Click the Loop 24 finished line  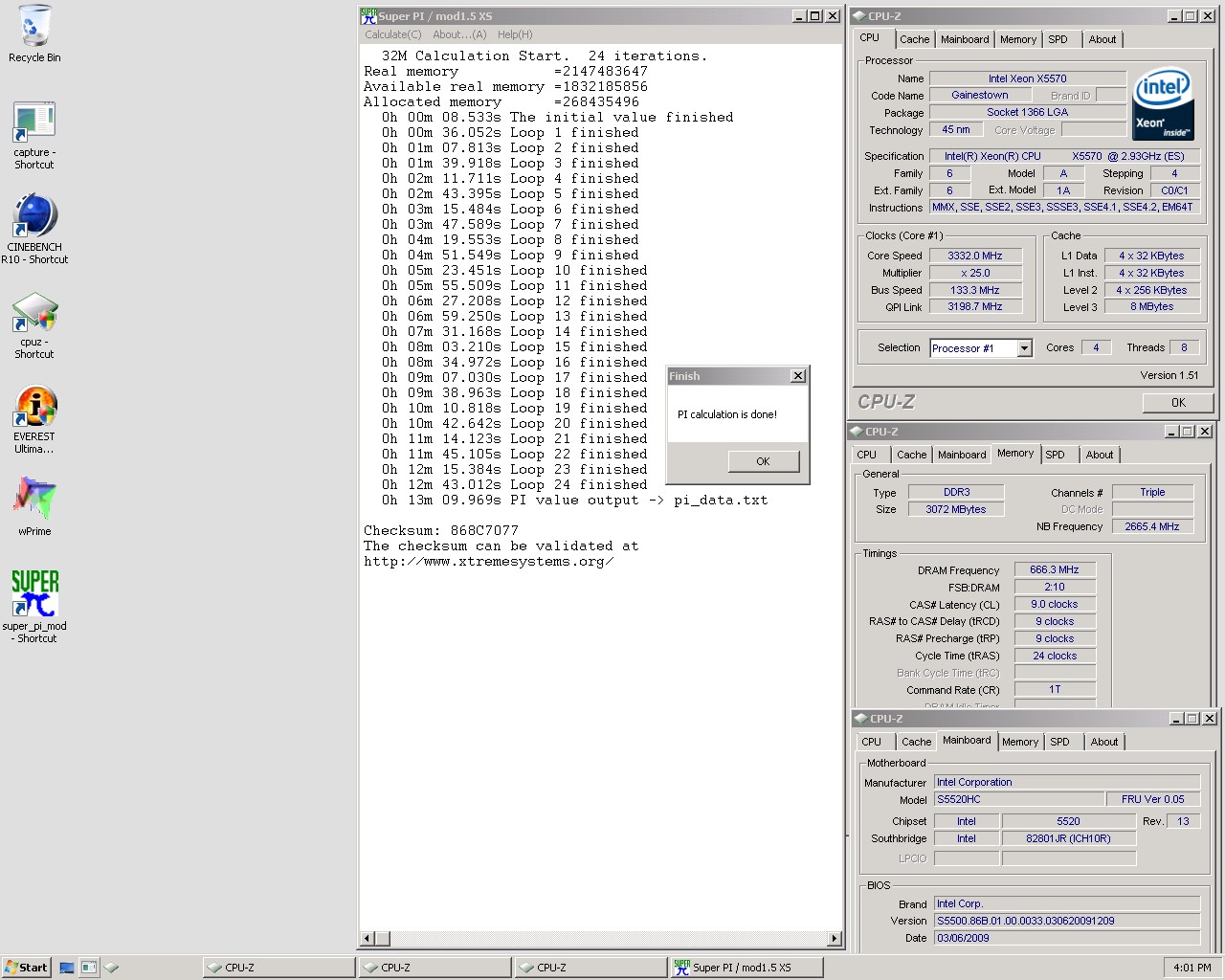click(x=515, y=484)
